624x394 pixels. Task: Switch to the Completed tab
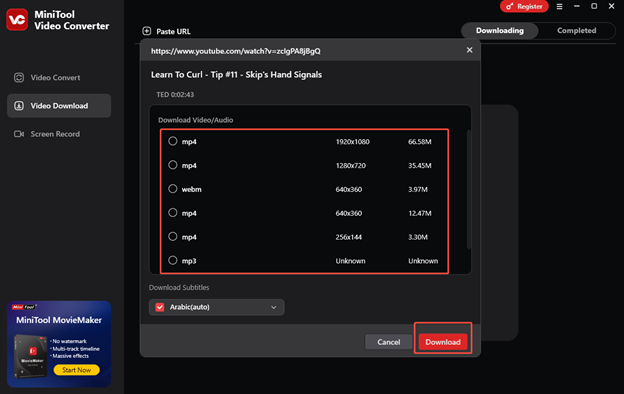click(576, 31)
